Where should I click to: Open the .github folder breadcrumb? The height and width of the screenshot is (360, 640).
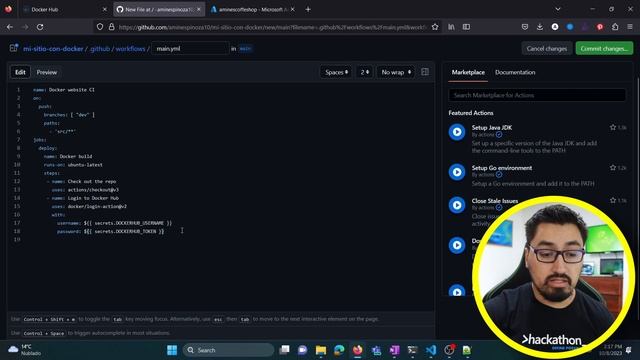(x=100, y=49)
